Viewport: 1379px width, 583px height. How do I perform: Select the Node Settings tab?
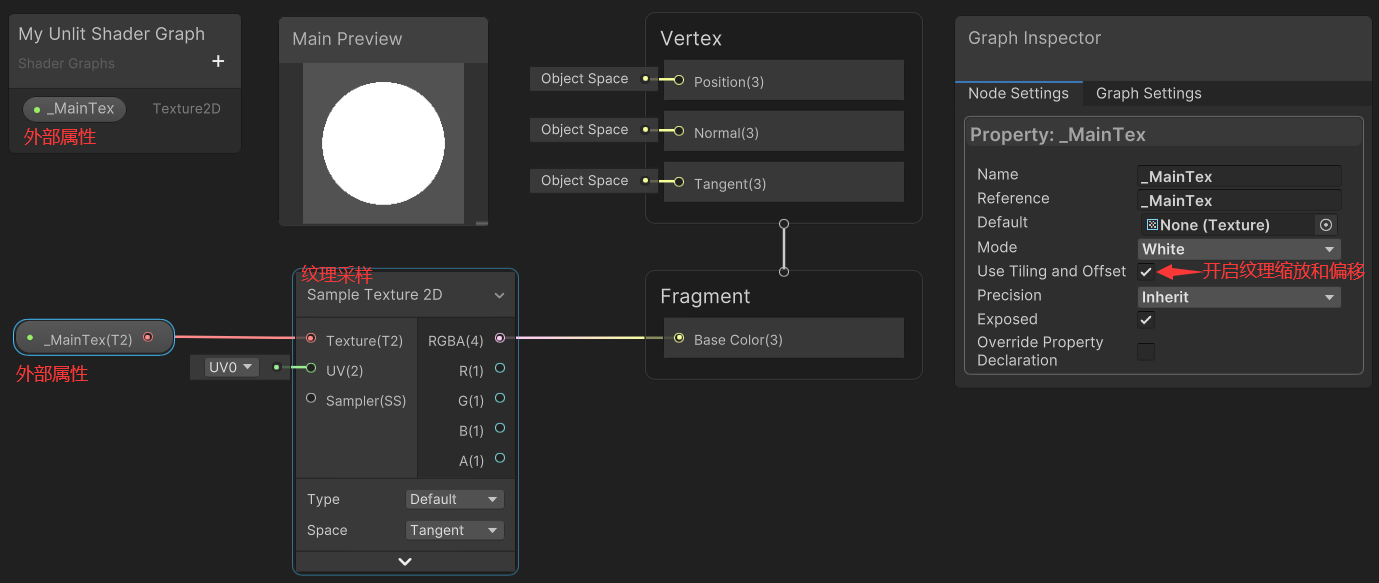coord(1019,93)
